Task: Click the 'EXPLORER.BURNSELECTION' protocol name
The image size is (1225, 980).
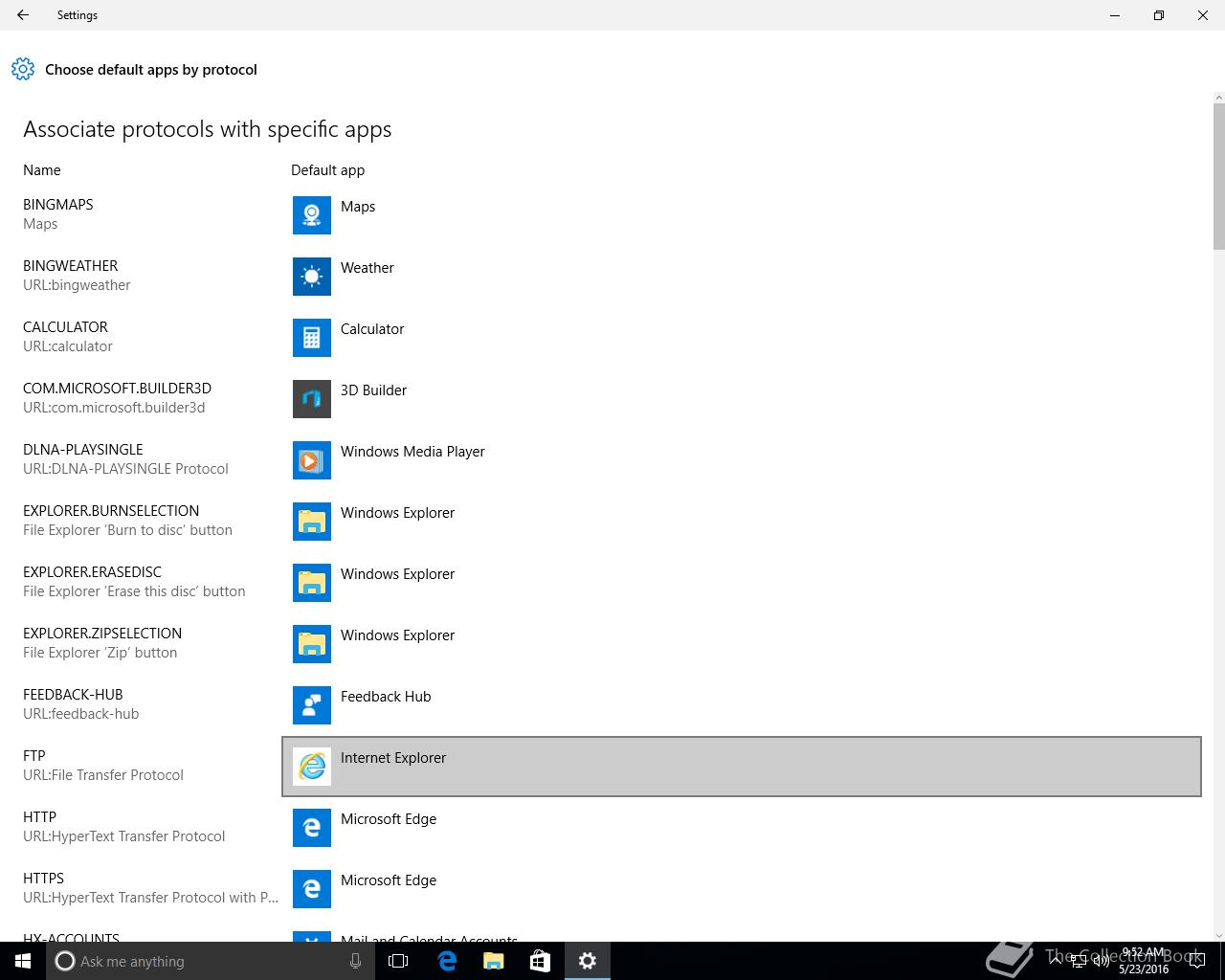Action: [x=111, y=511]
